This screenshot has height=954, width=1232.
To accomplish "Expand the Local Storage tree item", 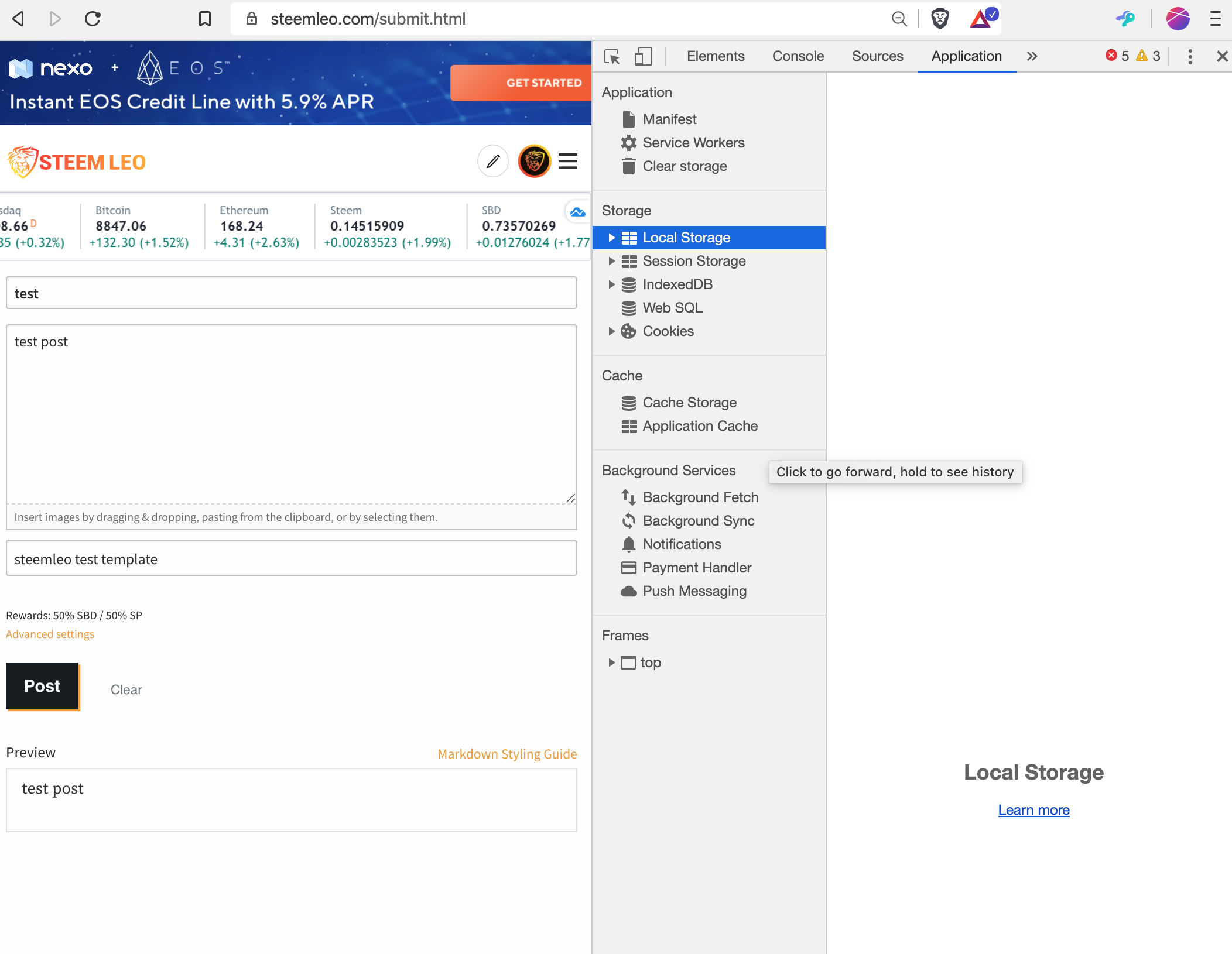I will pyautogui.click(x=611, y=238).
